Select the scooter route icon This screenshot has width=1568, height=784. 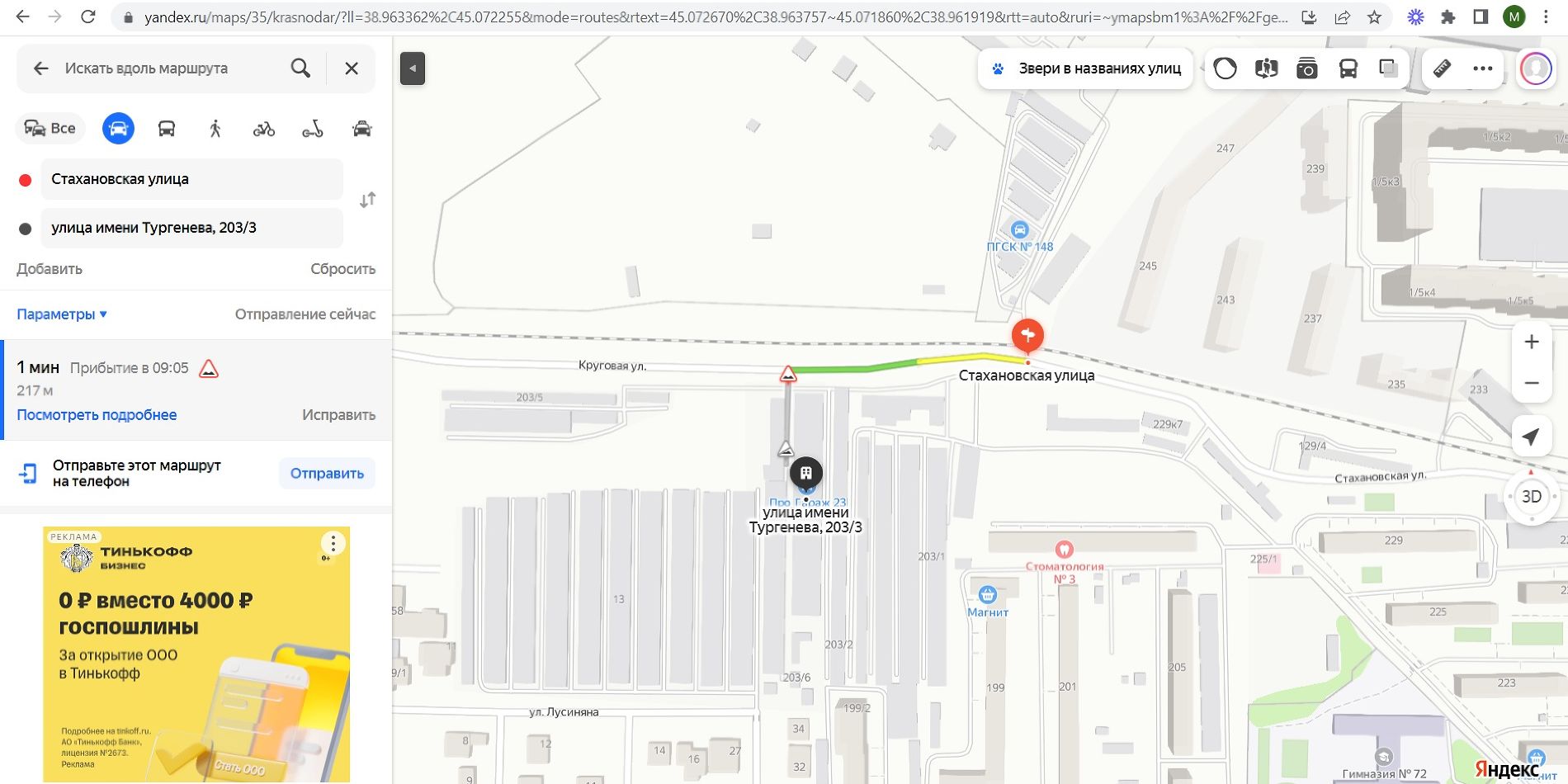point(313,129)
